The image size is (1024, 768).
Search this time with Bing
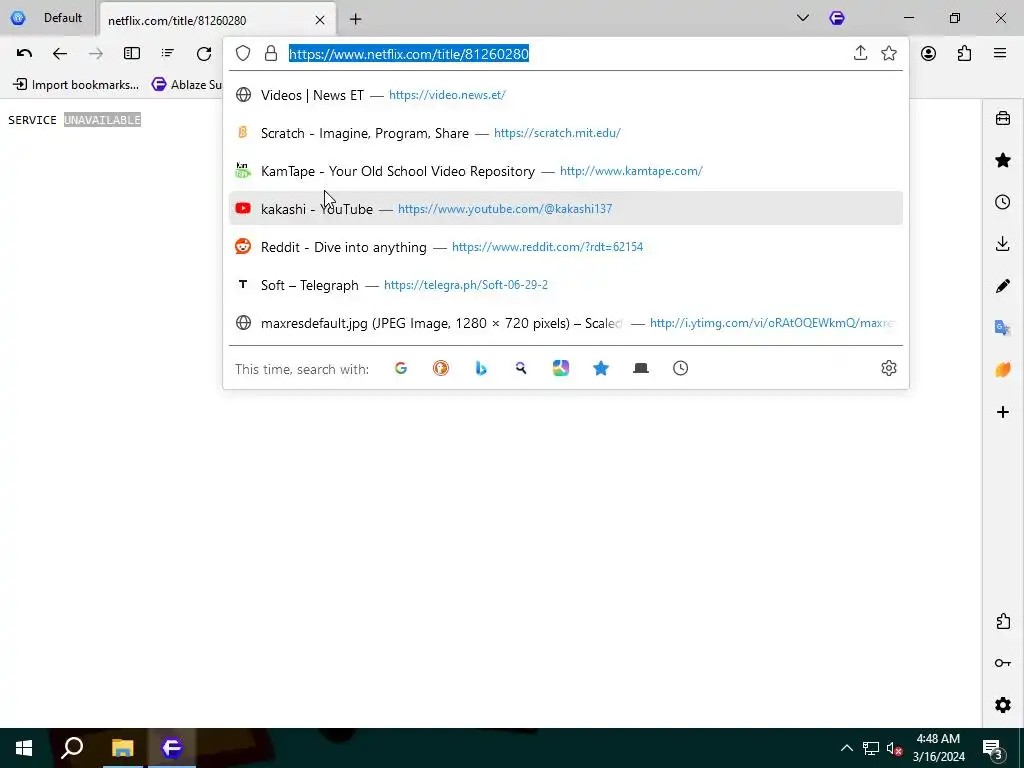[x=481, y=368]
